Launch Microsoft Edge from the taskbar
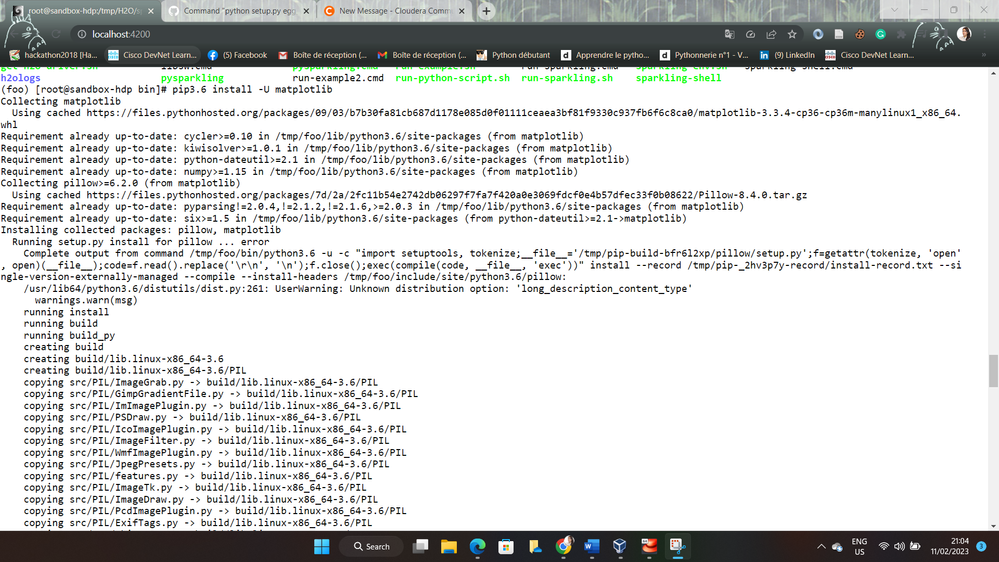This screenshot has height=562, width=999. coord(477,547)
